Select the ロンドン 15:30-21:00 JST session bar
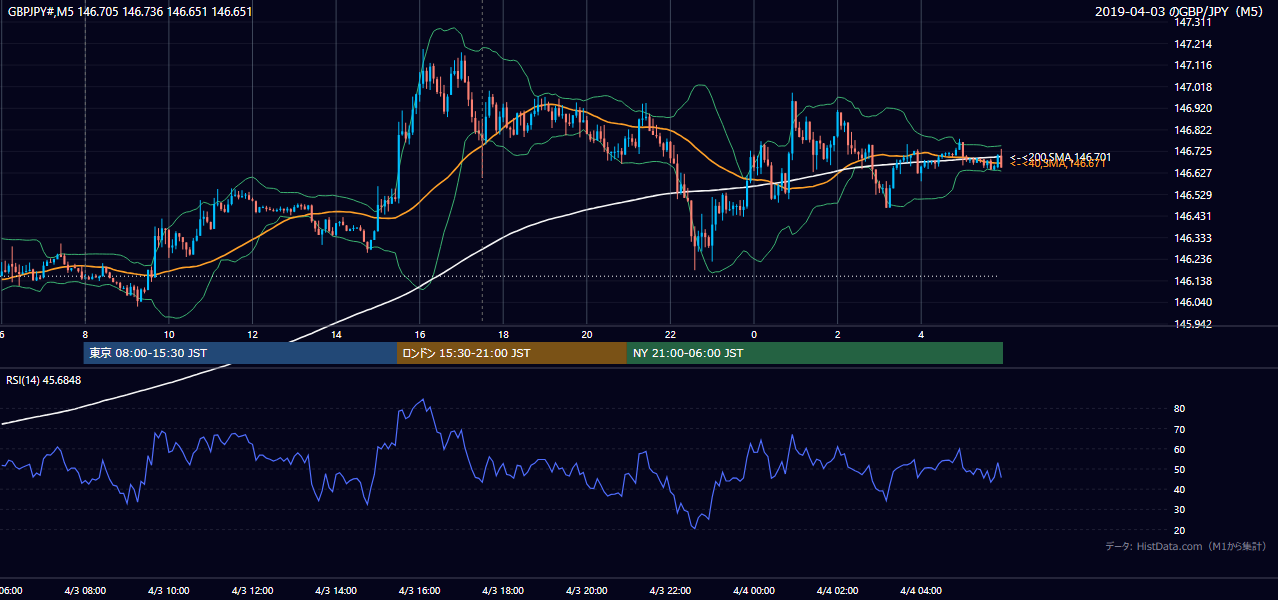1278x600 pixels. [x=512, y=353]
